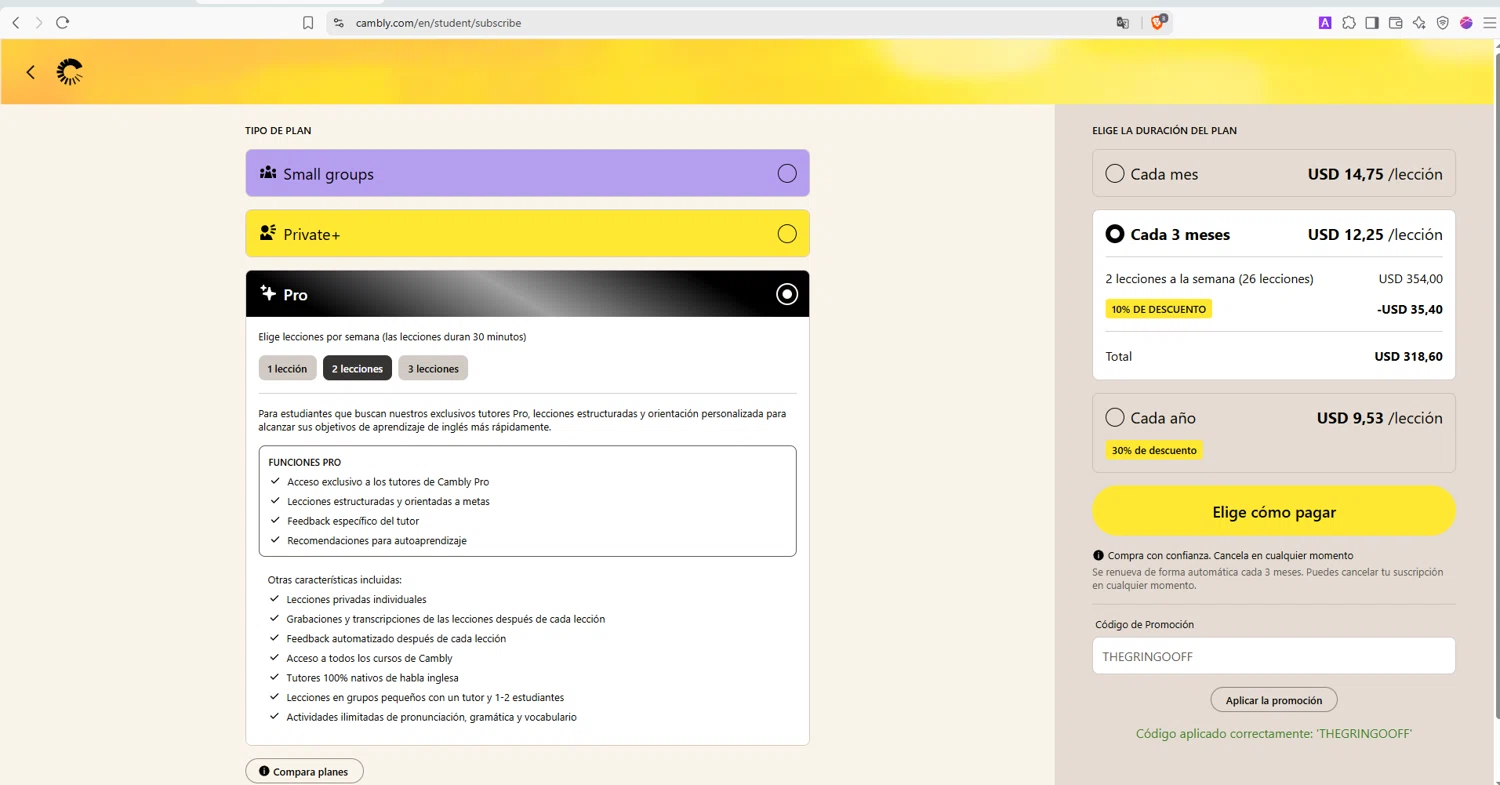The width and height of the screenshot is (1500, 785).
Task: Click the browser back arrow
Action: point(15,22)
